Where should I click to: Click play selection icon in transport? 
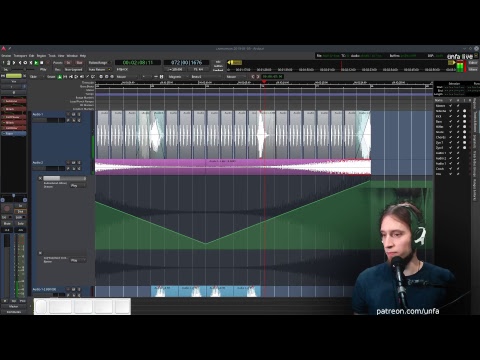[x=31, y=63]
